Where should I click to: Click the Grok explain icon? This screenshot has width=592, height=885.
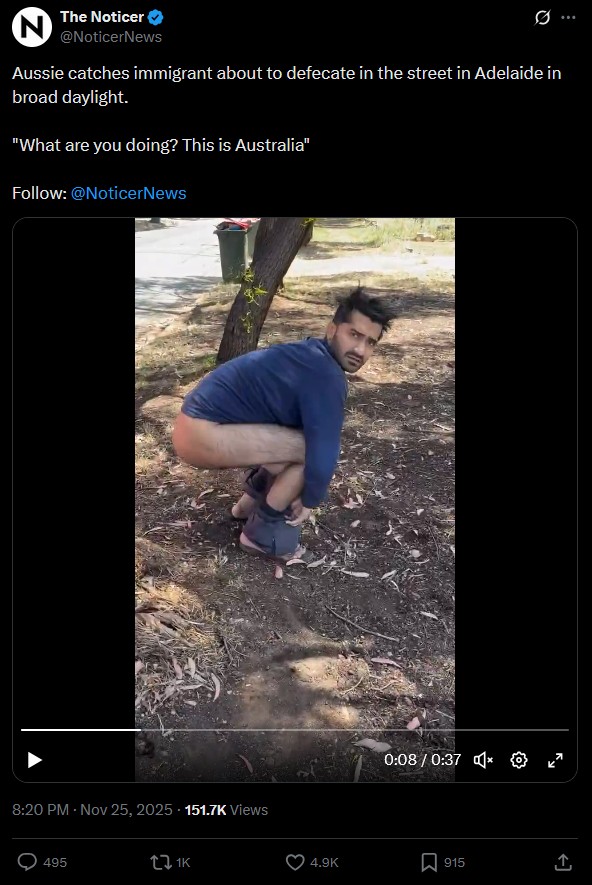coord(542,18)
